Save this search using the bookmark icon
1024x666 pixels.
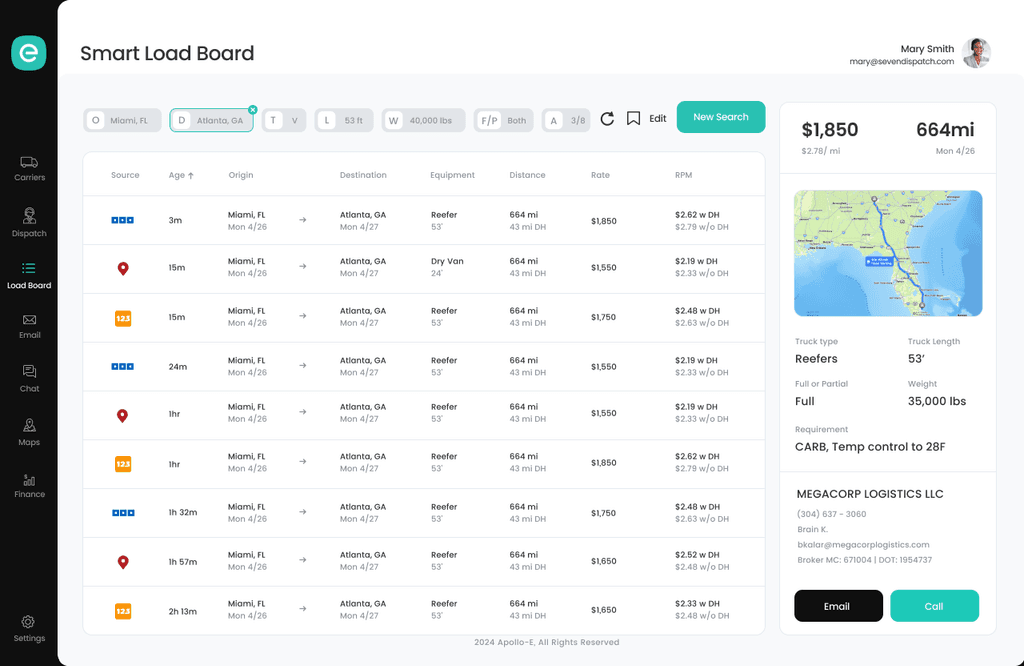click(x=632, y=118)
